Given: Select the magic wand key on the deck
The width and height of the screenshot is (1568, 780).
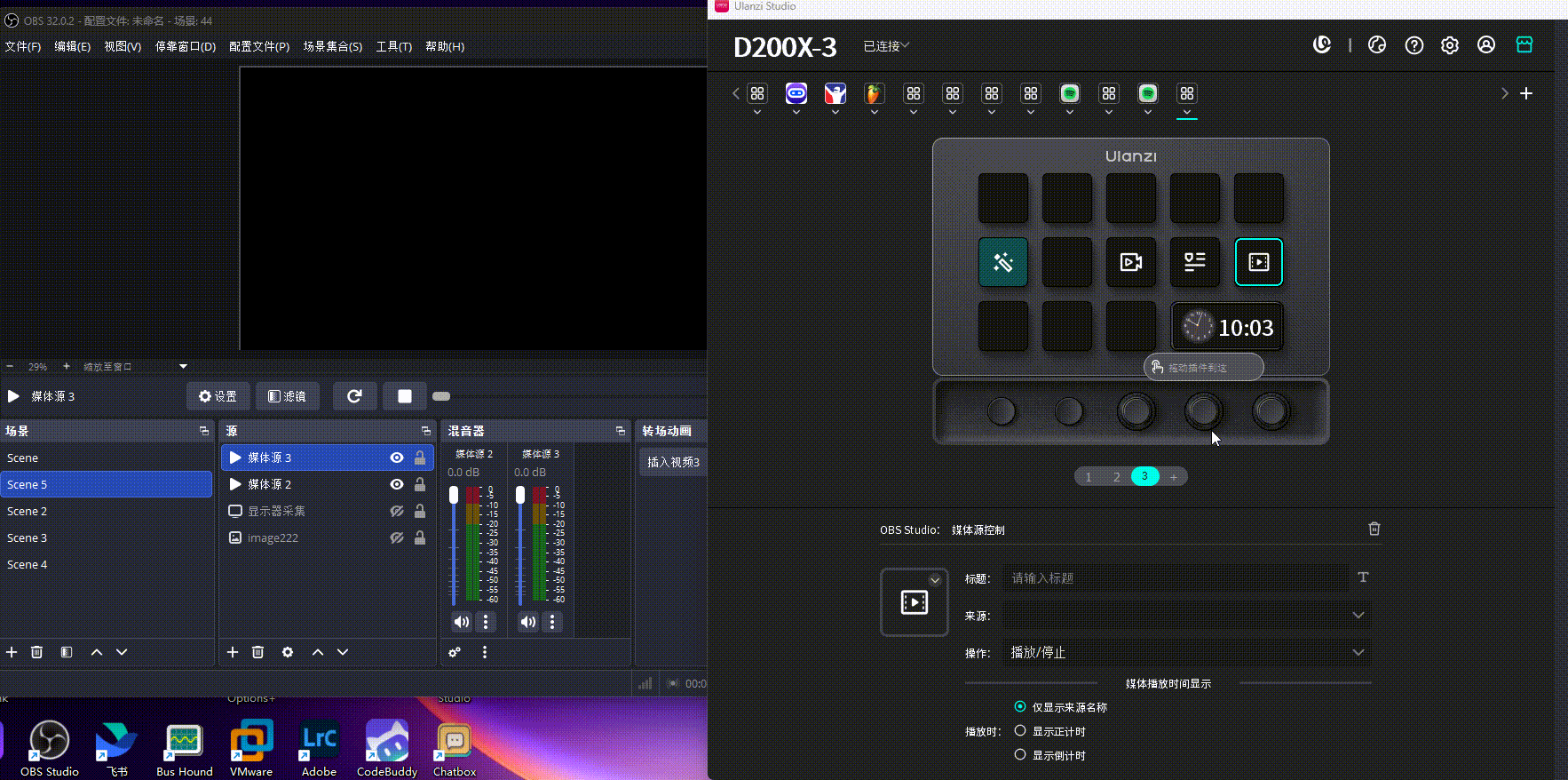Looking at the screenshot, I should pyautogui.click(x=1003, y=262).
